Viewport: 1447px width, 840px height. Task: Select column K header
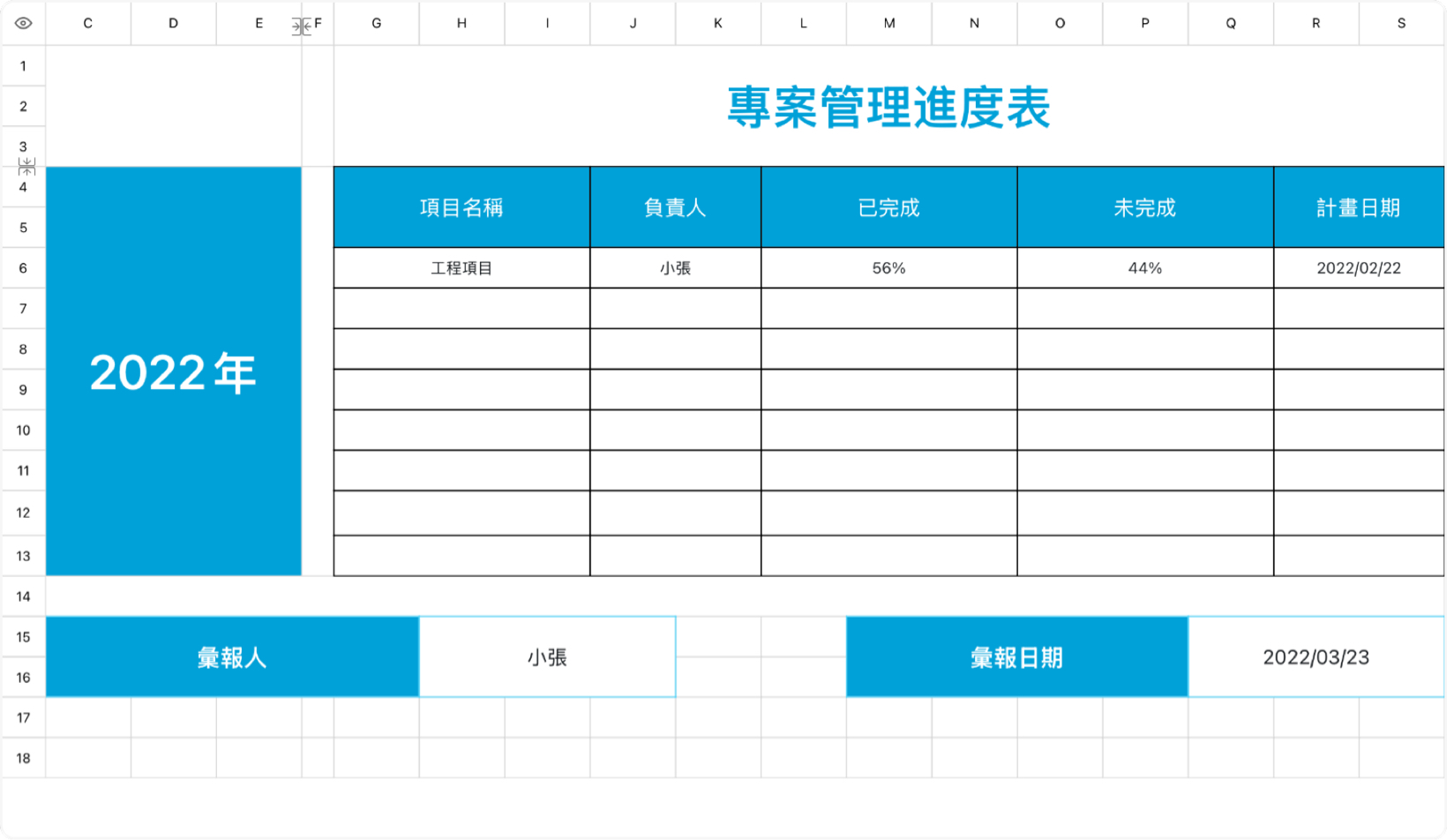tap(718, 23)
